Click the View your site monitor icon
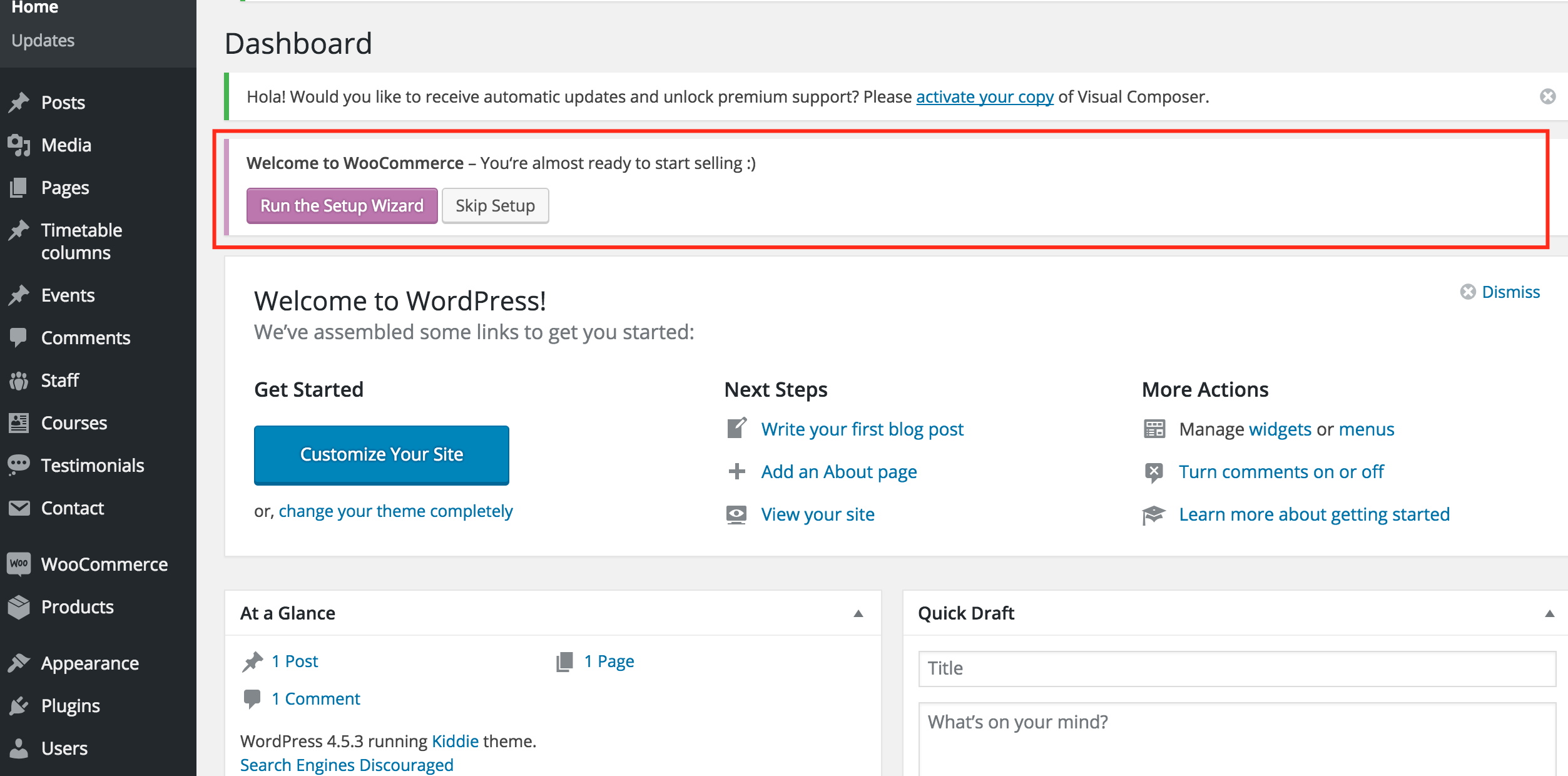Screen dimensions: 1568x776 pos(737,514)
